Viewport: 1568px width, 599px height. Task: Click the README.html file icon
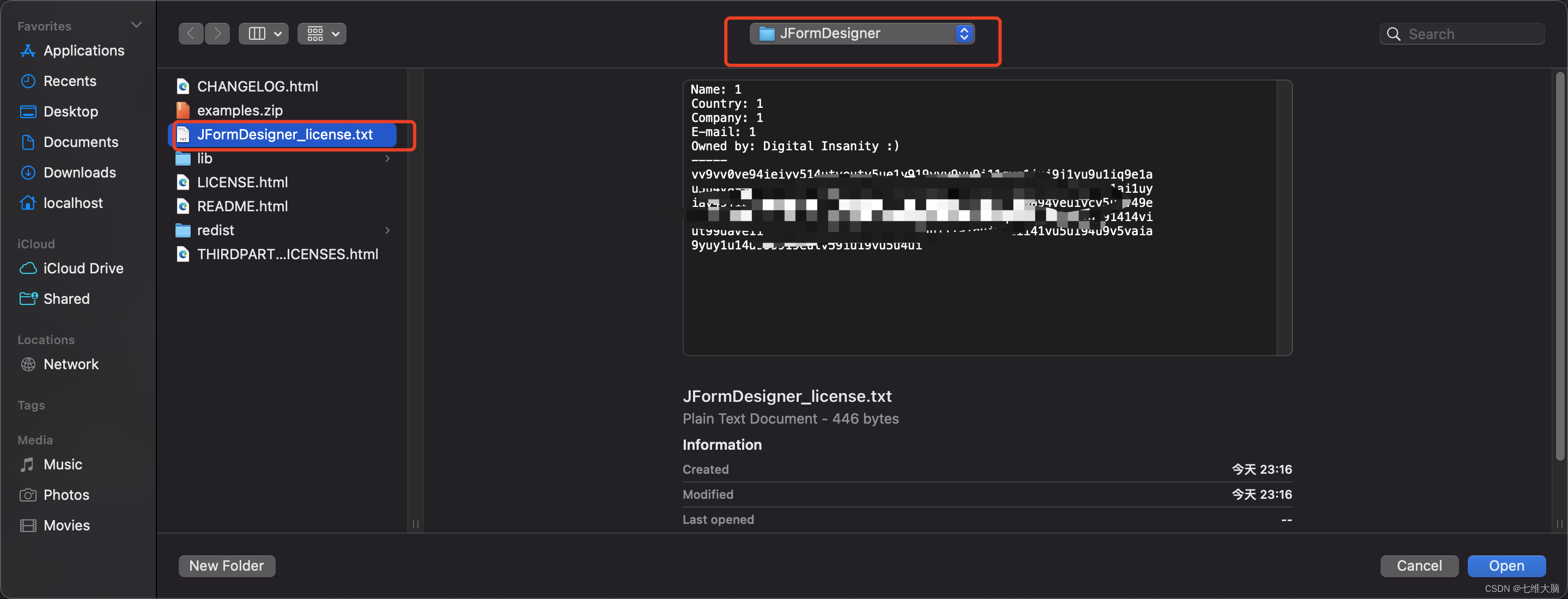click(183, 207)
